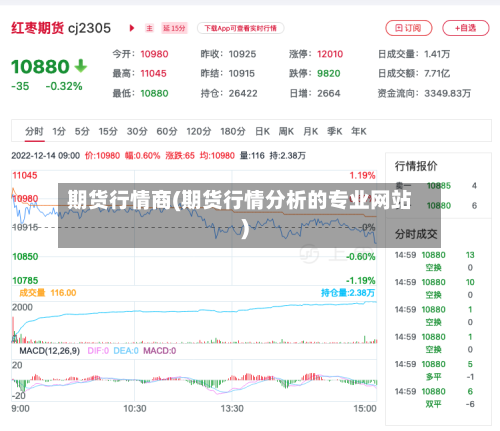Click the 昨收 value 10925
This screenshot has height=431, width=500.
pyautogui.click(x=242, y=54)
